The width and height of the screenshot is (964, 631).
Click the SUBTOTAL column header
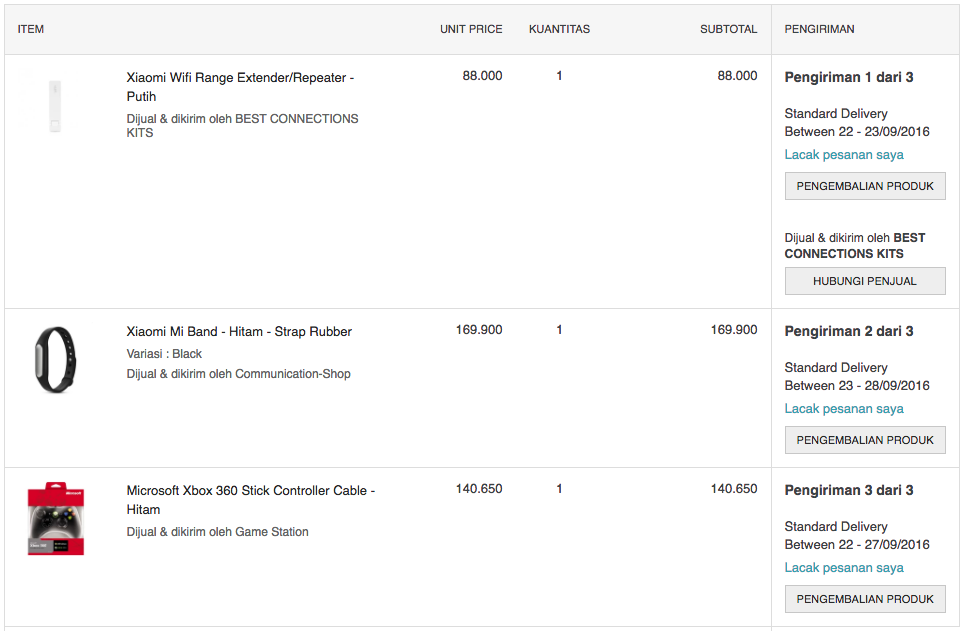click(x=728, y=29)
